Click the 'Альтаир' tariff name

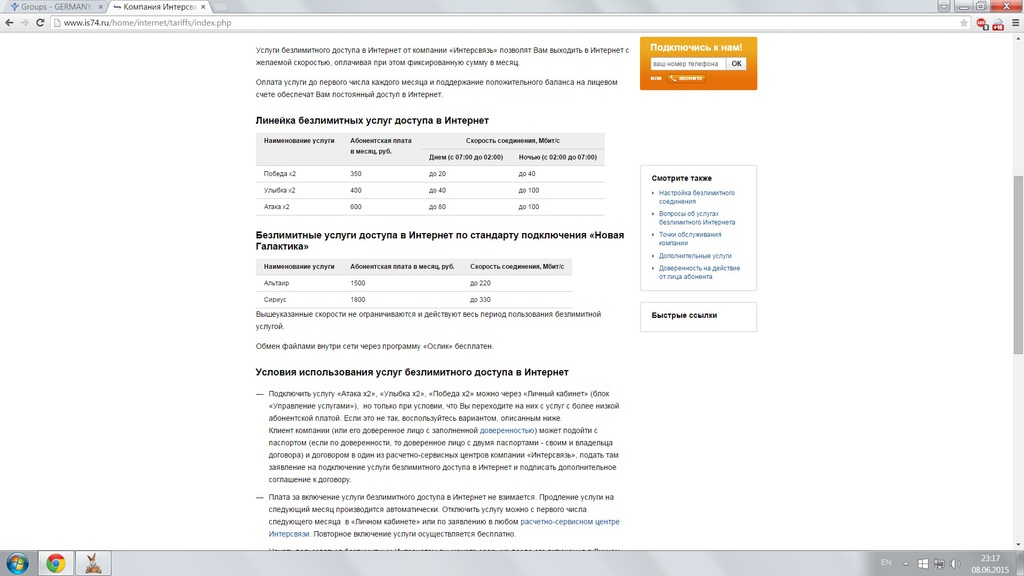pyautogui.click(x=276, y=283)
